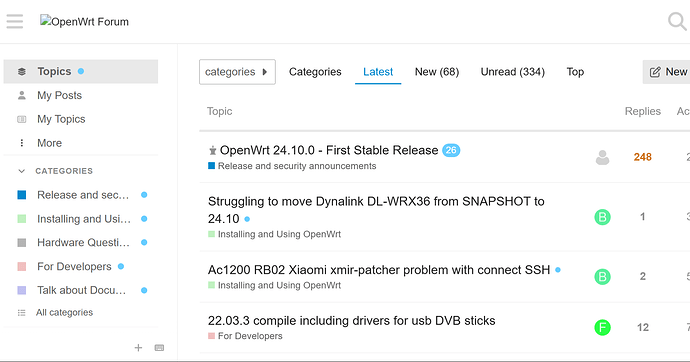The image size is (690, 362).
Task: Switch to the Unread (334) tab
Action: tap(513, 72)
